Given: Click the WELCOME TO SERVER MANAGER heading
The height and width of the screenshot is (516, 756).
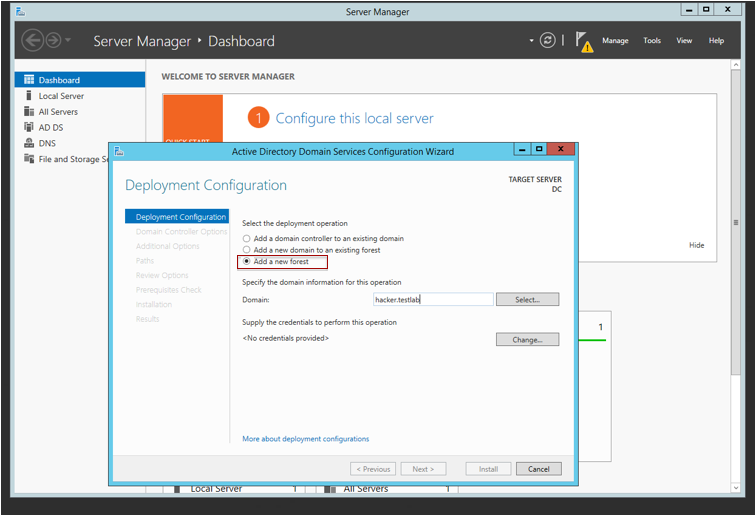Looking at the screenshot, I should point(228,76).
